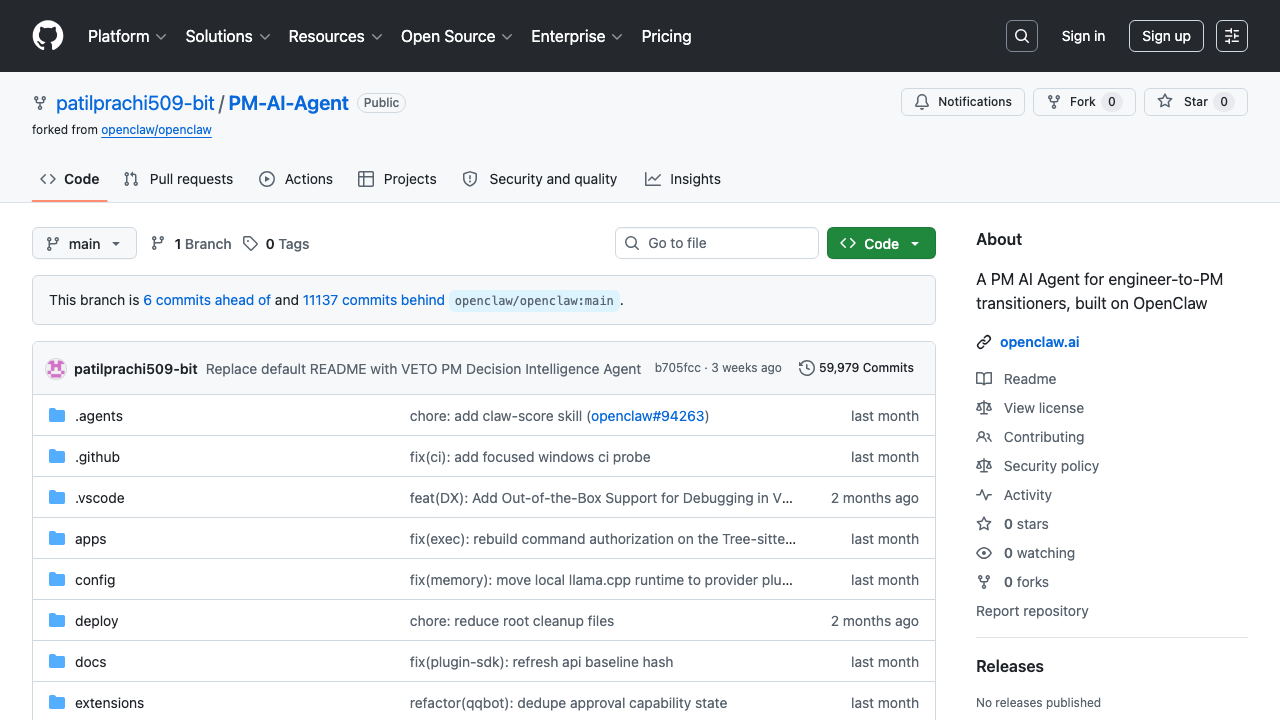This screenshot has width=1280, height=720.
Task: Switch to the Code tab
Action: point(70,179)
